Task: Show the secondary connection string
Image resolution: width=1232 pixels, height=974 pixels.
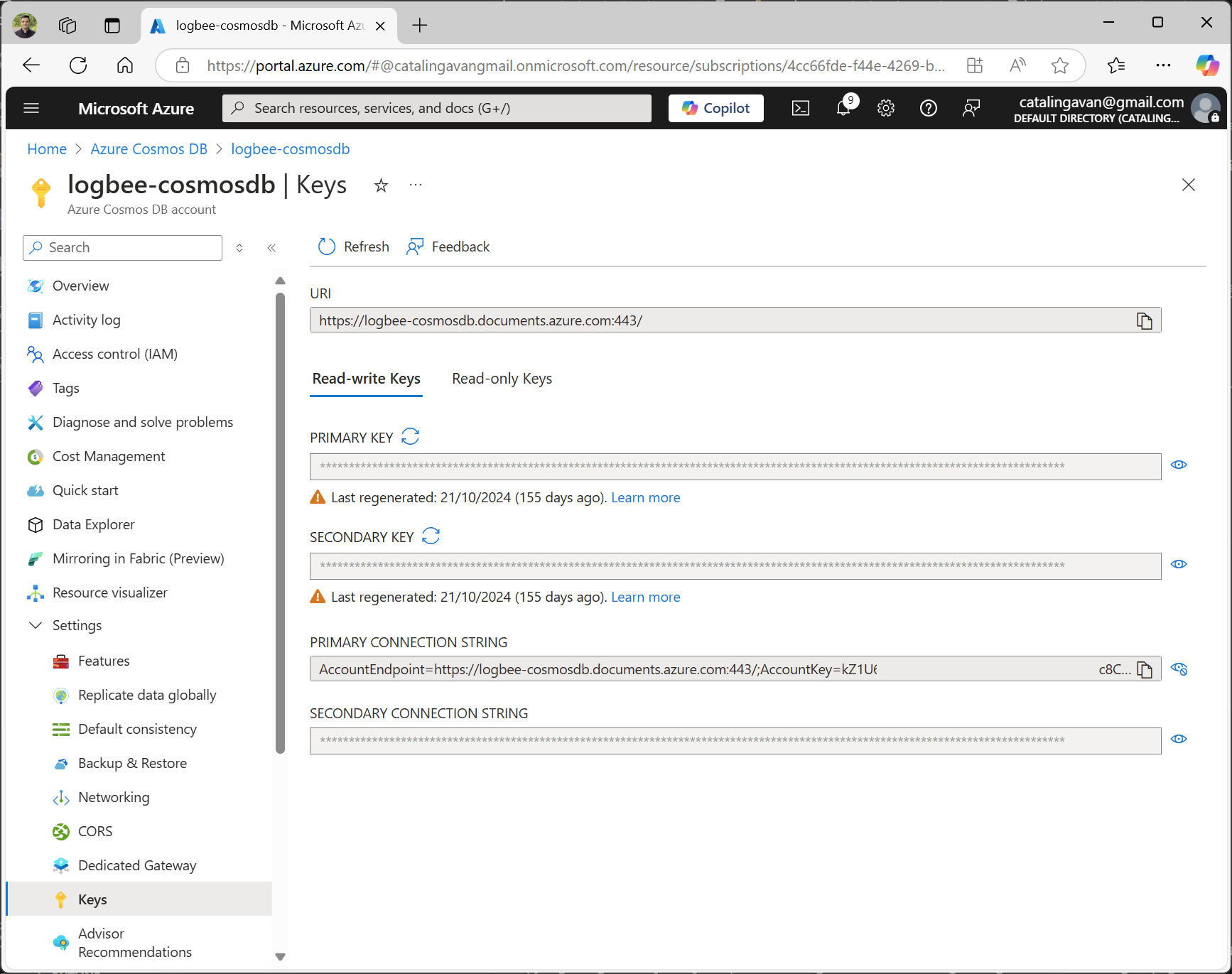Action: (x=1179, y=739)
